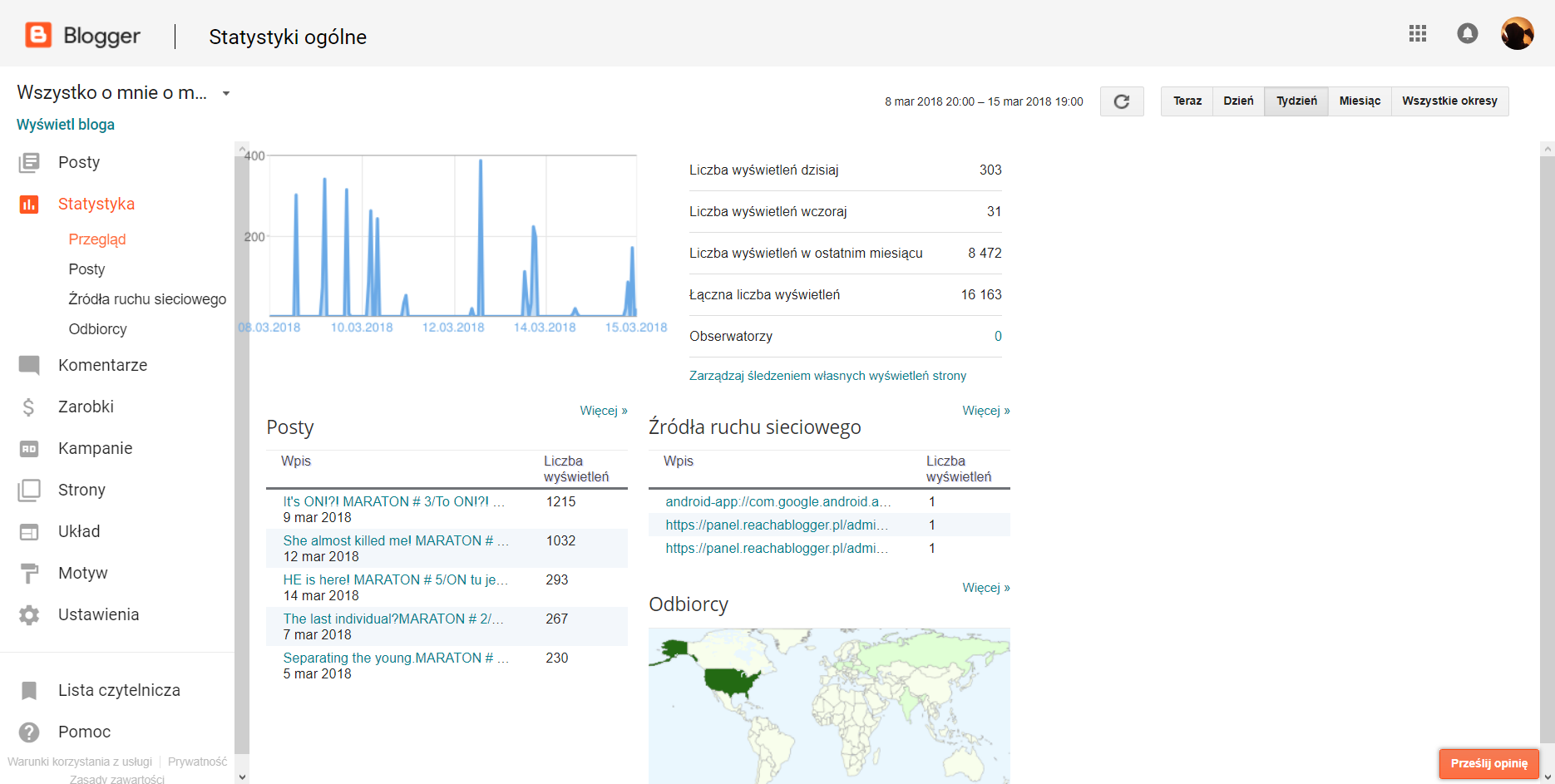The width and height of the screenshot is (1555, 784).
Task: Refresh the statistics with reload icon
Action: pyautogui.click(x=1121, y=101)
